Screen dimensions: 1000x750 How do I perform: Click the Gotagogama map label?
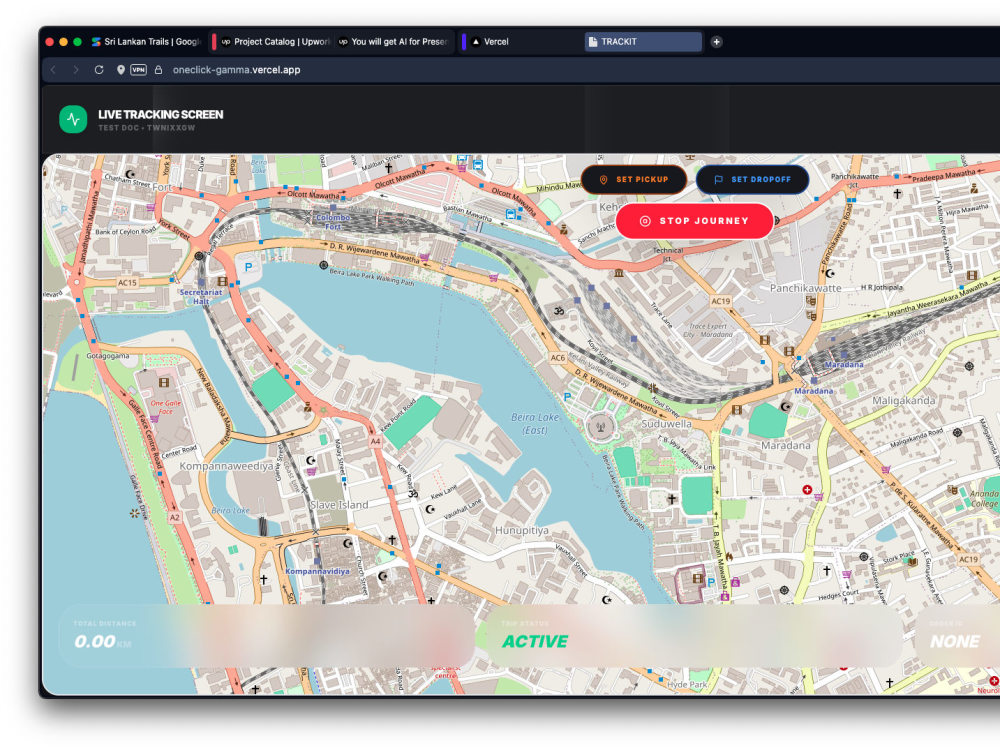pyautogui.click(x=108, y=356)
